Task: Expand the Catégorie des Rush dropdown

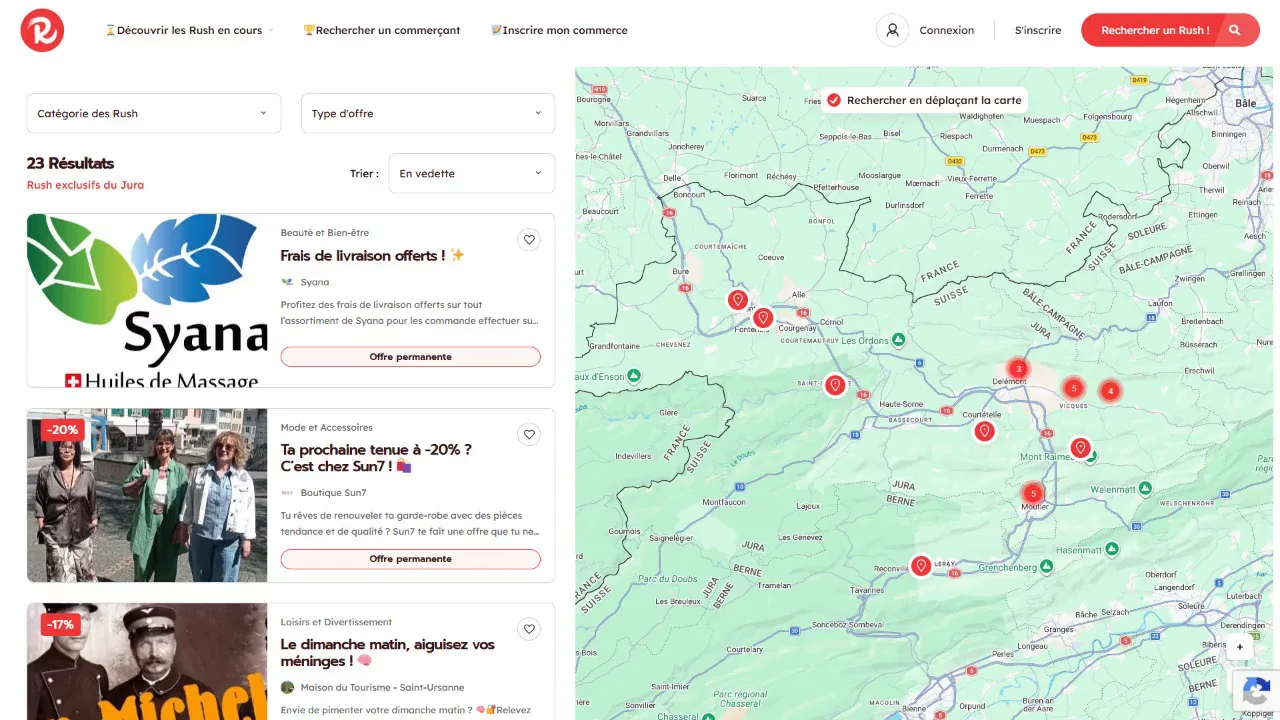Action: coord(154,113)
